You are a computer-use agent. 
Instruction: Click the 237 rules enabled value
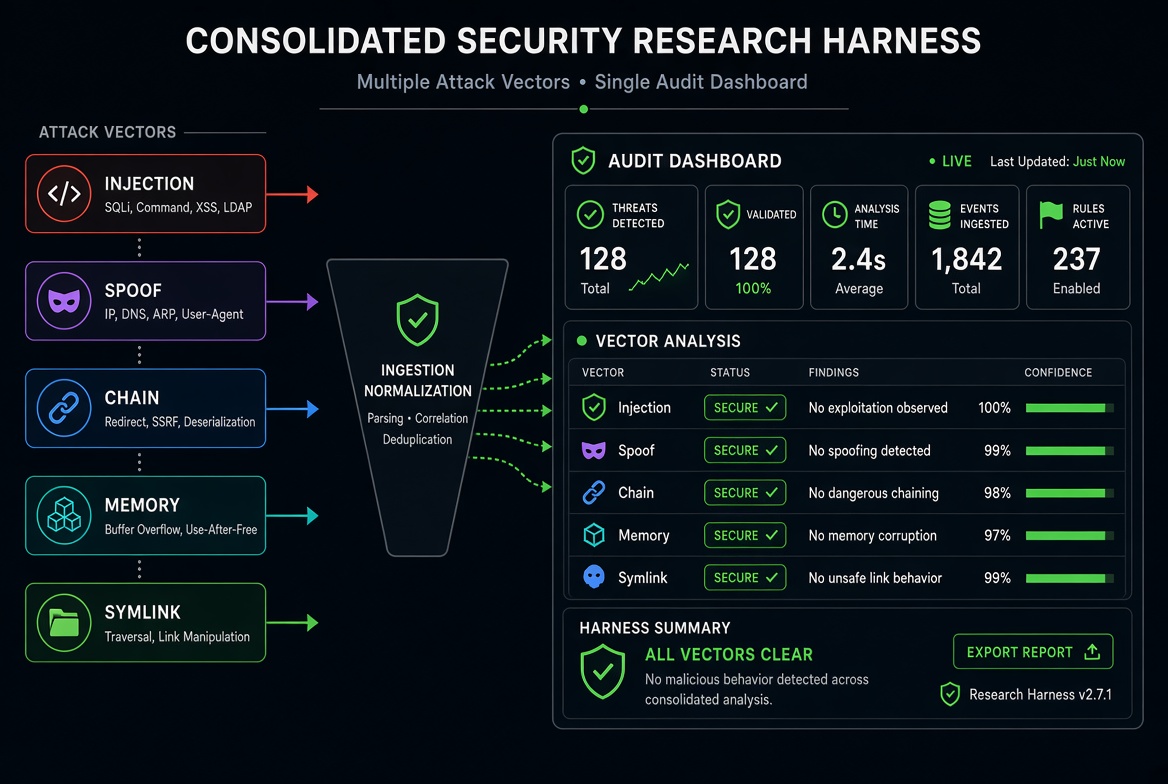[1076, 259]
